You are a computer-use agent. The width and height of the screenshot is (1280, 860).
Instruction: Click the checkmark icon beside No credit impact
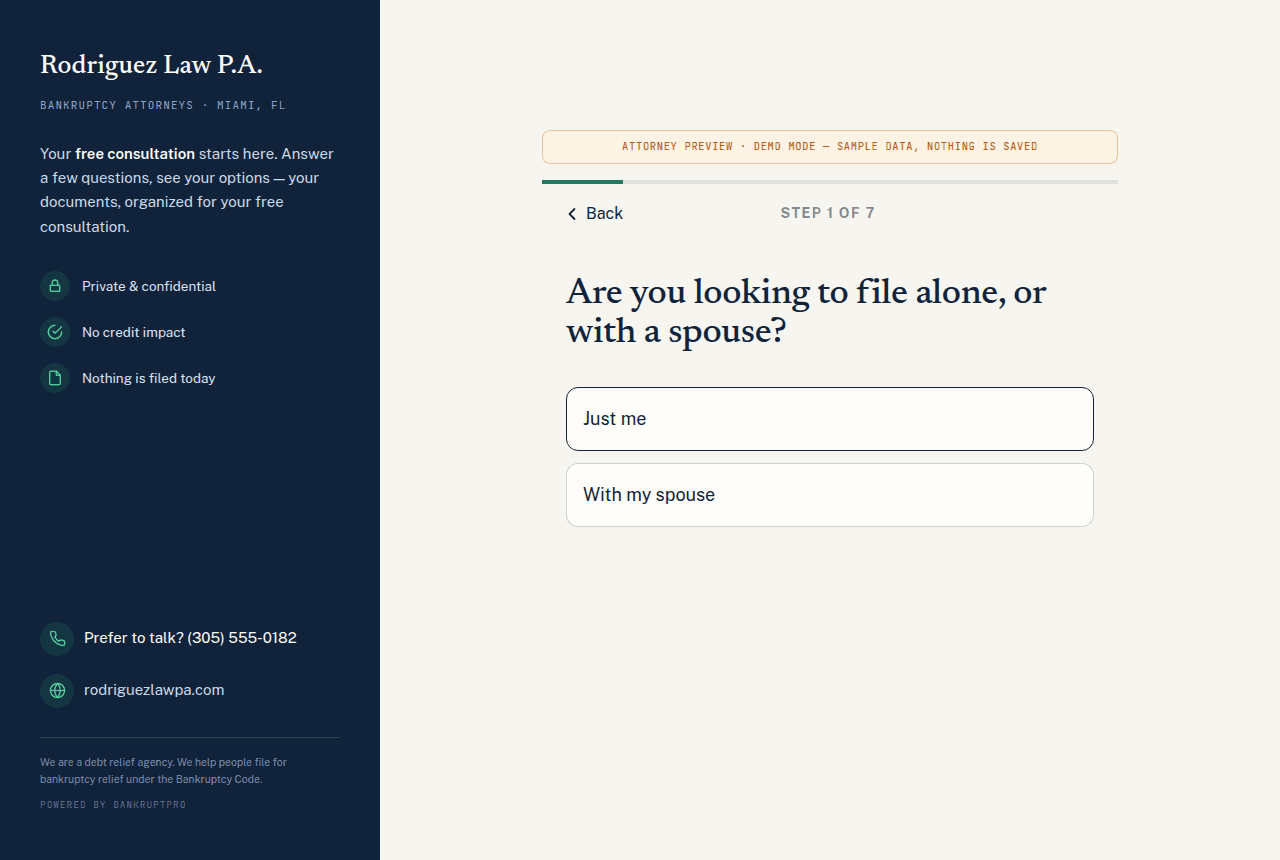(55, 332)
